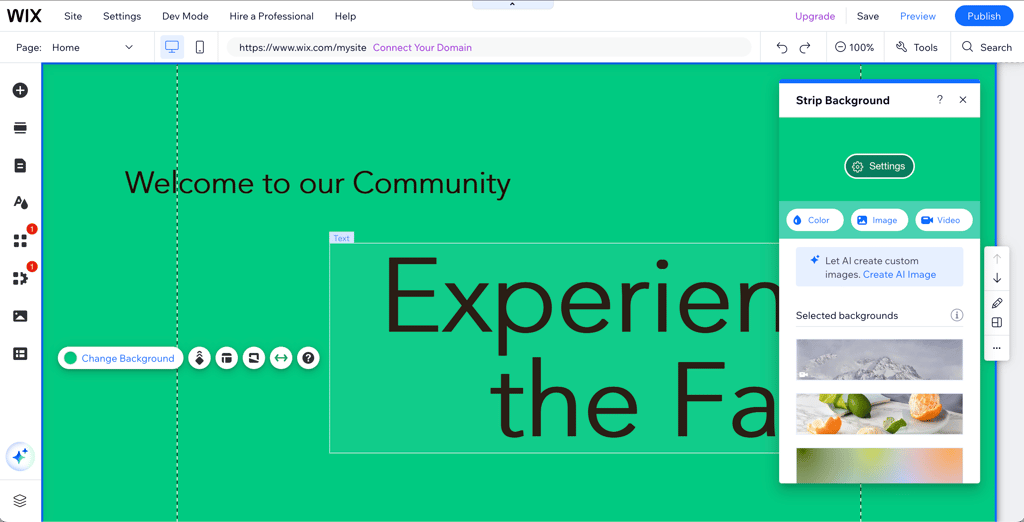Click the strip help question icon

308,358
